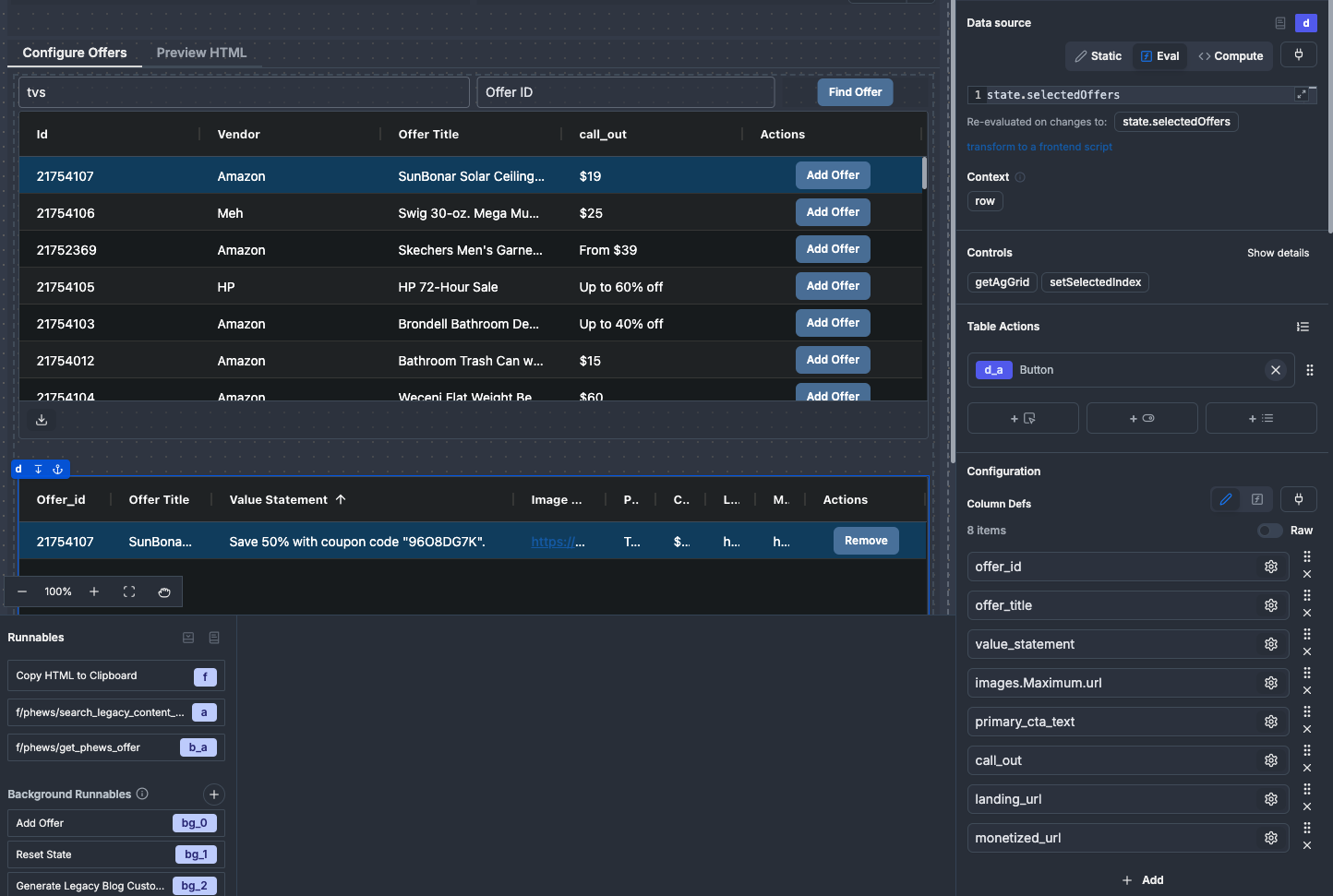Click transform to a frontend script link

tap(1039, 147)
